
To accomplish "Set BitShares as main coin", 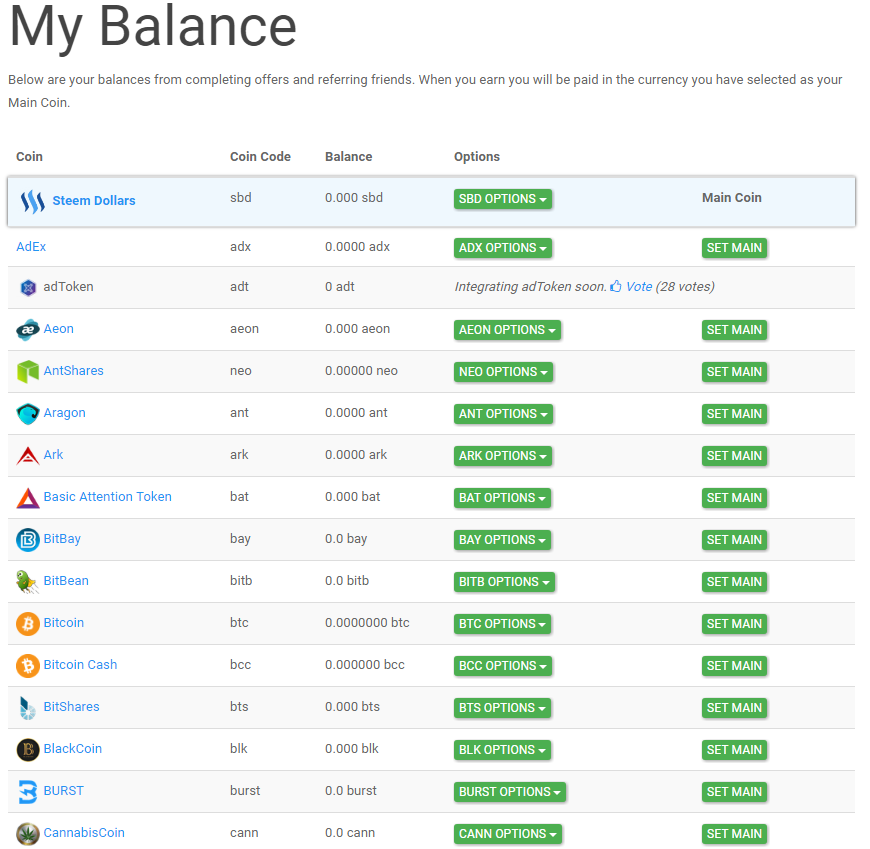I will pos(734,709).
